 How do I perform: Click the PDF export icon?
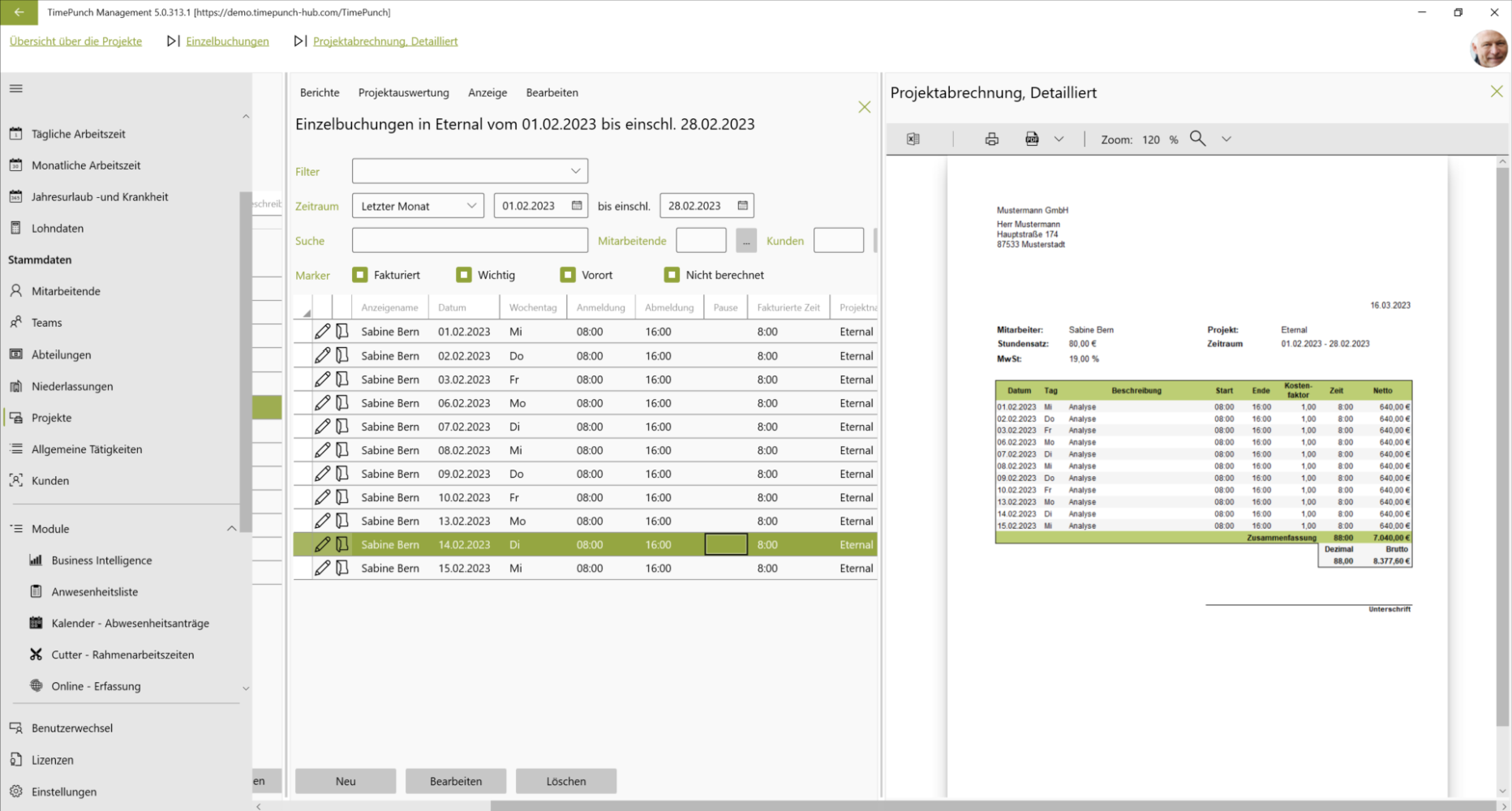[1032, 139]
